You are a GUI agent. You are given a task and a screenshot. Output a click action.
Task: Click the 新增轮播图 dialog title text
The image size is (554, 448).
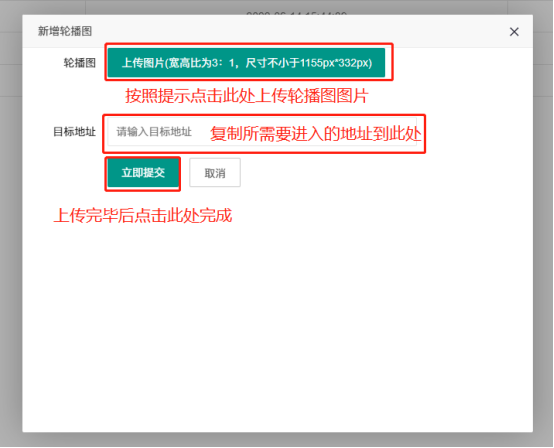pos(65,31)
